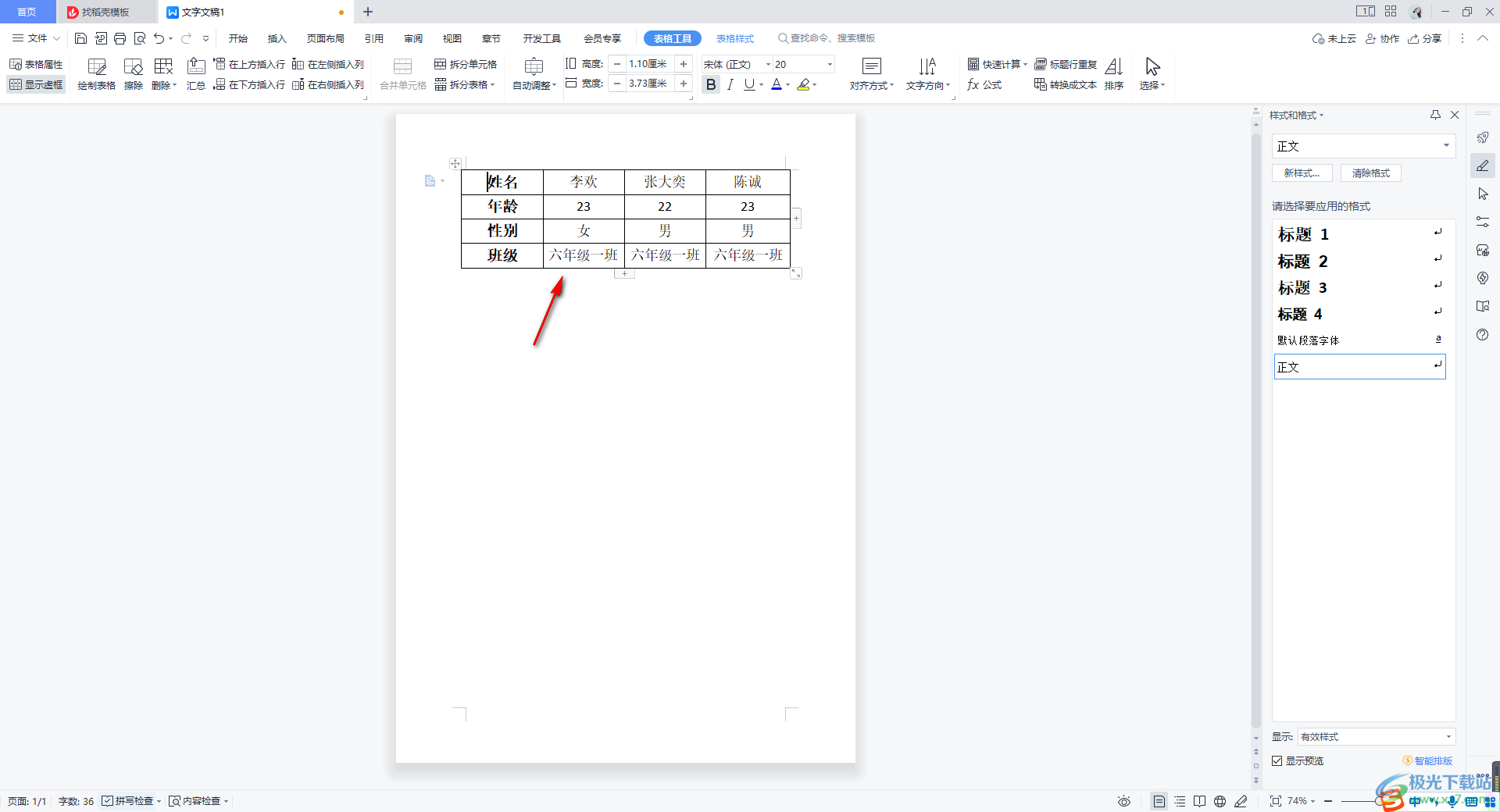
Task: Click the 协作 (Collaborate) button
Action: coord(1382,38)
